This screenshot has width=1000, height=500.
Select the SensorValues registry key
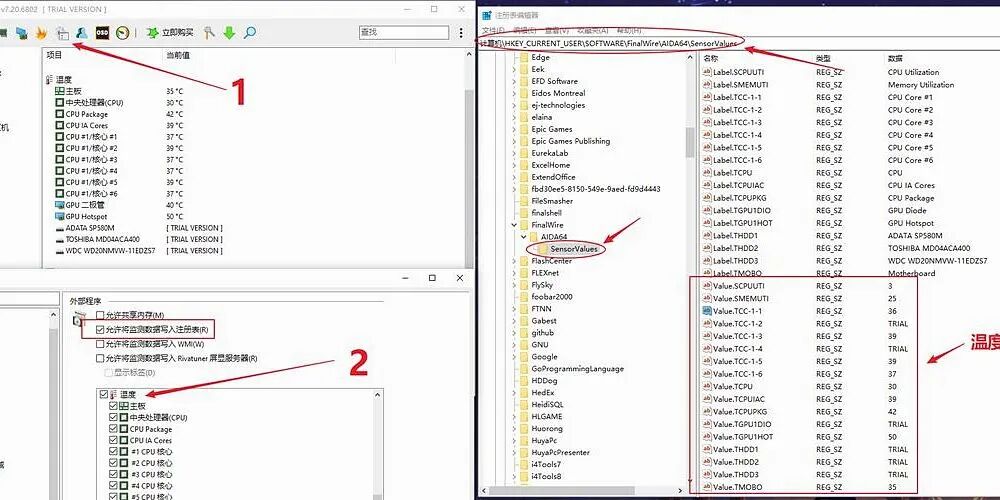tap(574, 249)
